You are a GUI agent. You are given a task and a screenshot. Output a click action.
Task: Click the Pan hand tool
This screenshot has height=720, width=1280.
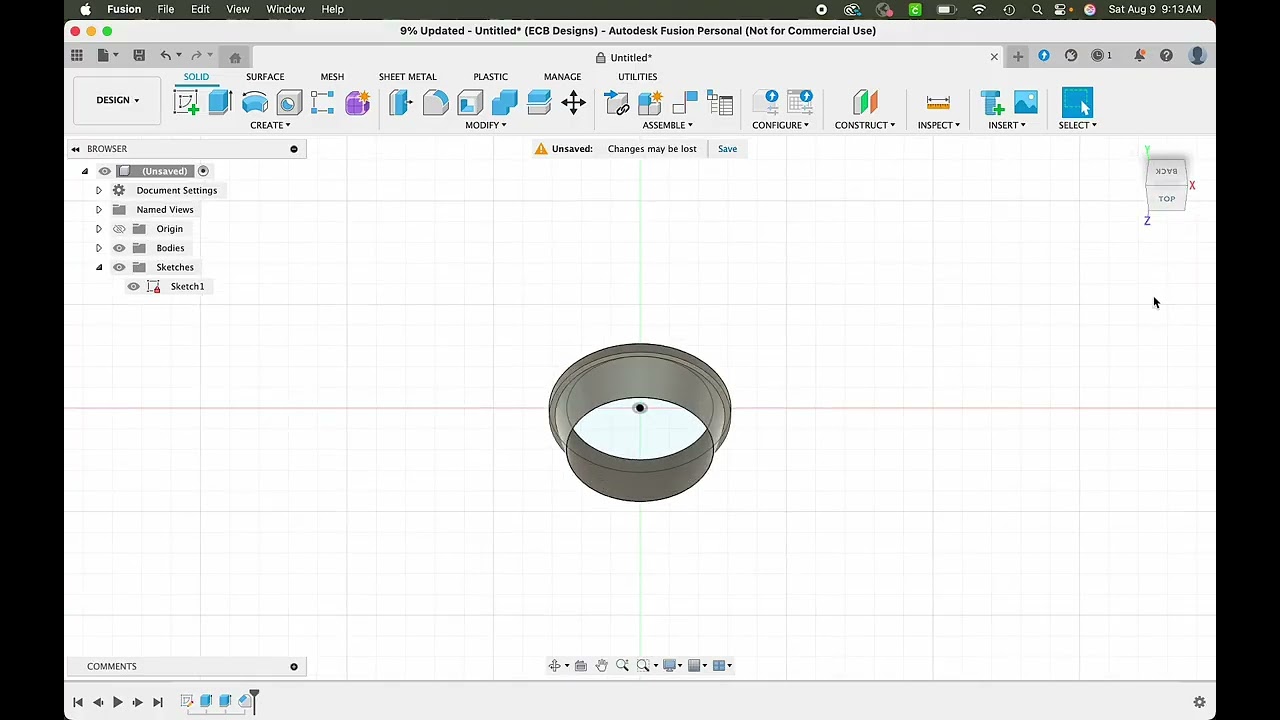click(601, 666)
